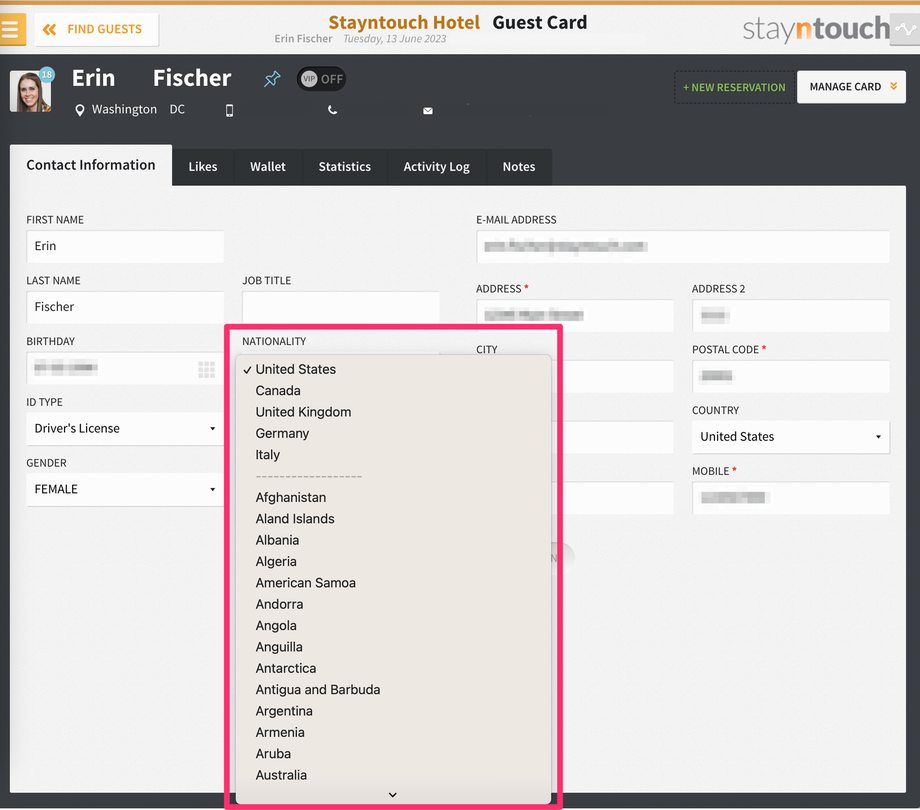920x810 pixels.
Task: Open the ID Type dropdown
Action: coord(125,429)
